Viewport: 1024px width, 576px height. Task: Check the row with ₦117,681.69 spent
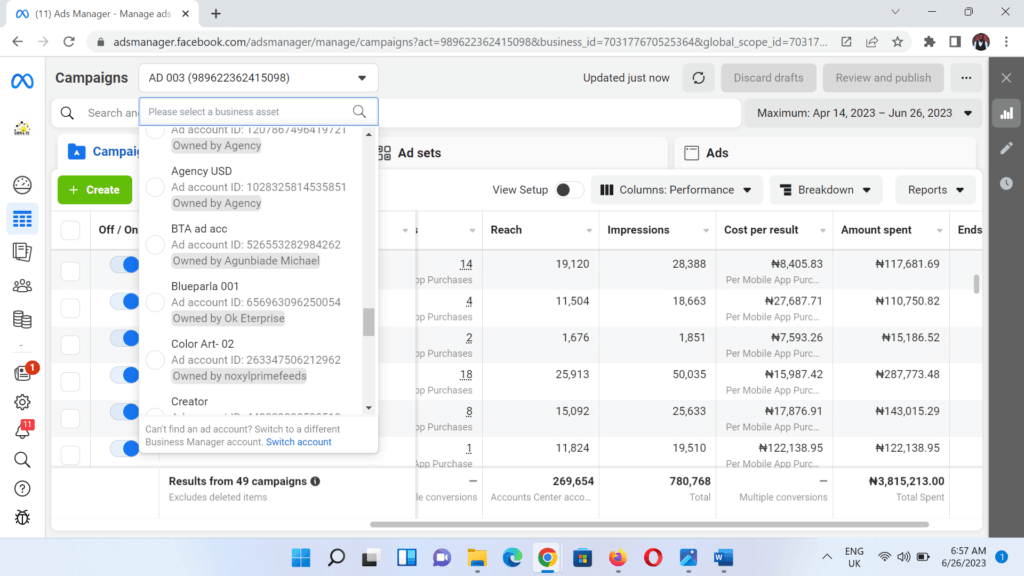[x=71, y=271]
